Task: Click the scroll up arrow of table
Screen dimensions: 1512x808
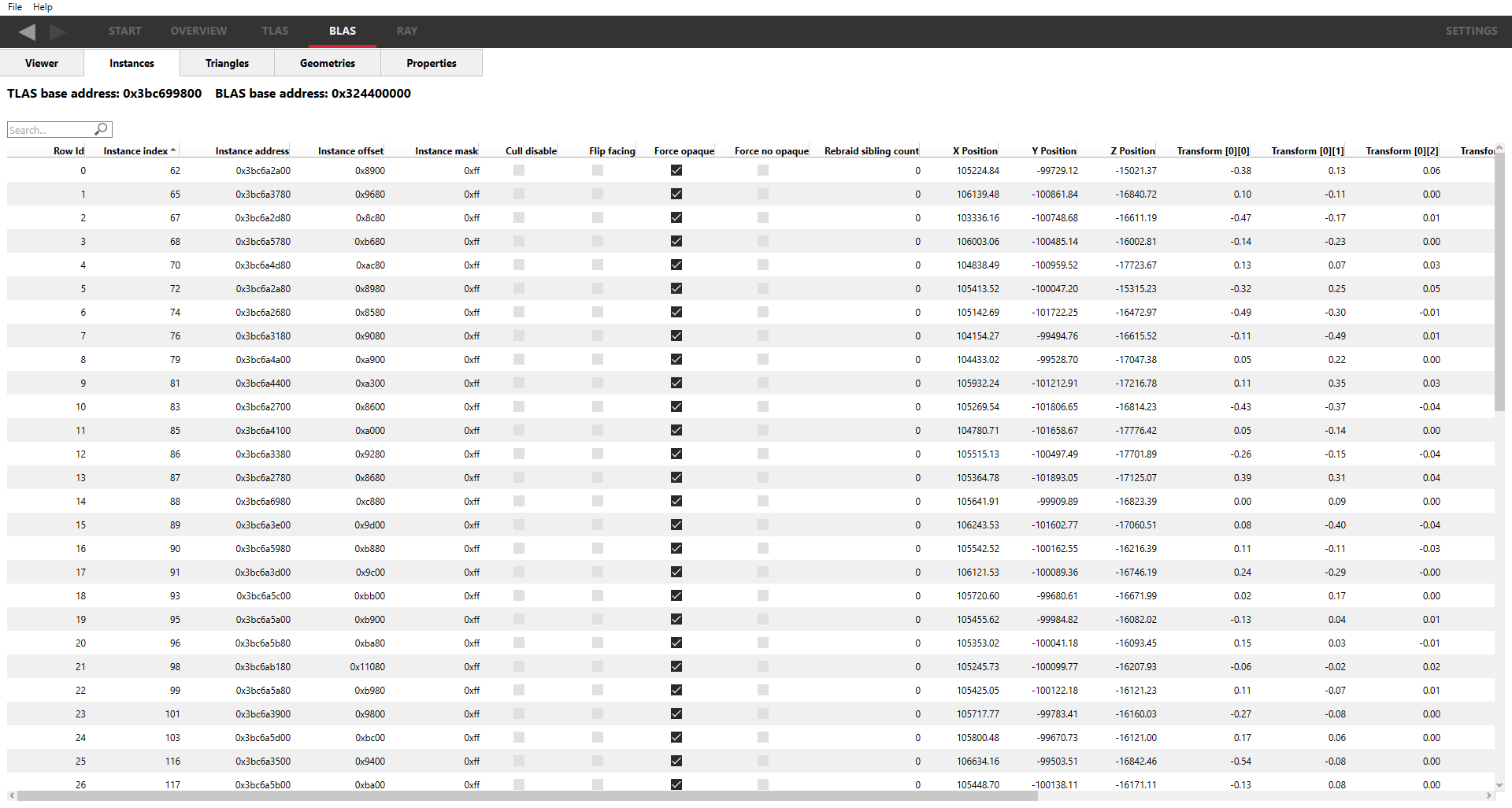Action: click(1499, 148)
